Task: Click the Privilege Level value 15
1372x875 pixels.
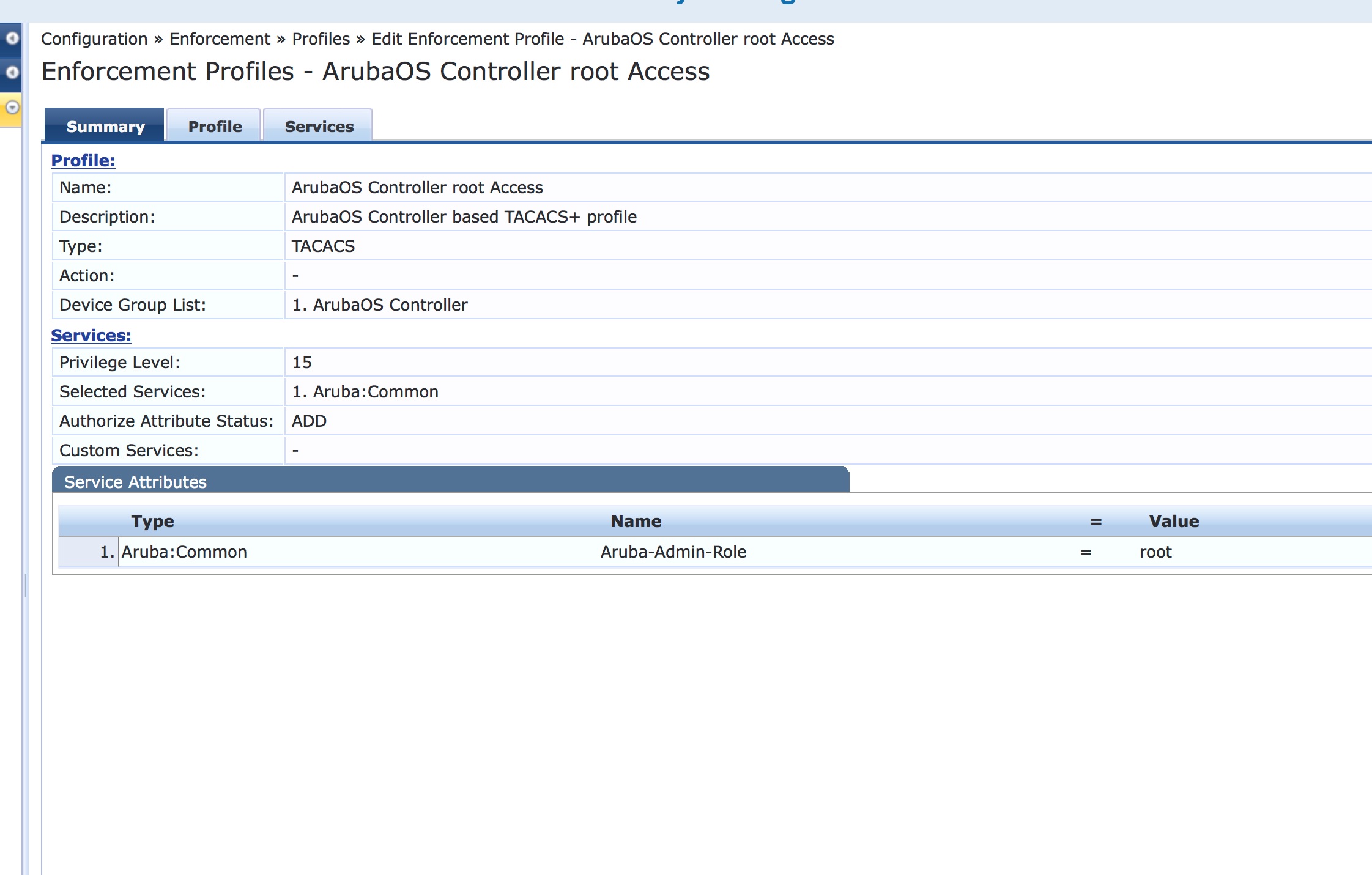Action: click(x=303, y=361)
